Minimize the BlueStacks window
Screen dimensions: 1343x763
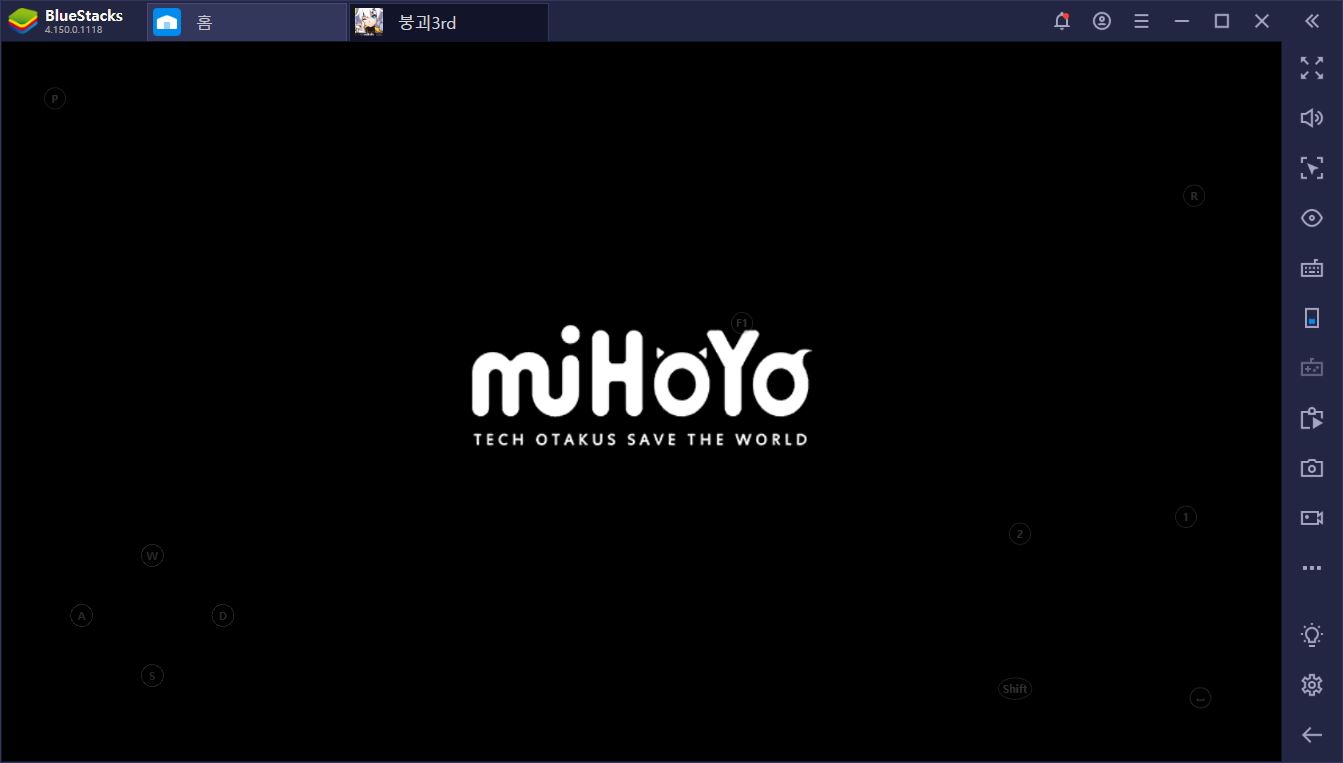pyautogui.click(x=1182, y=21)
